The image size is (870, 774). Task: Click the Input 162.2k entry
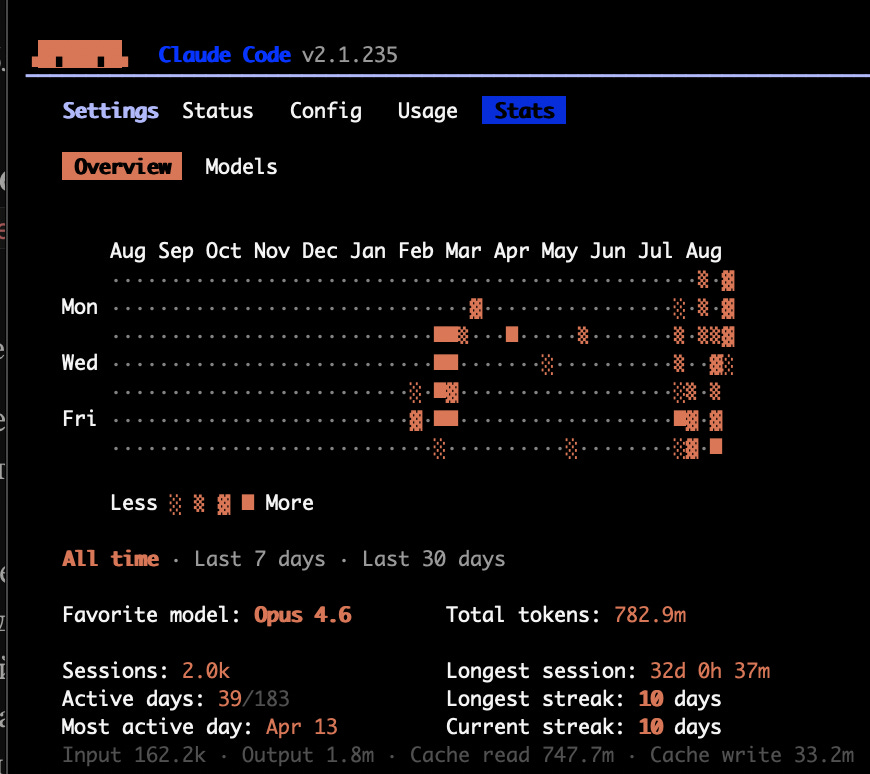point(134,755)
